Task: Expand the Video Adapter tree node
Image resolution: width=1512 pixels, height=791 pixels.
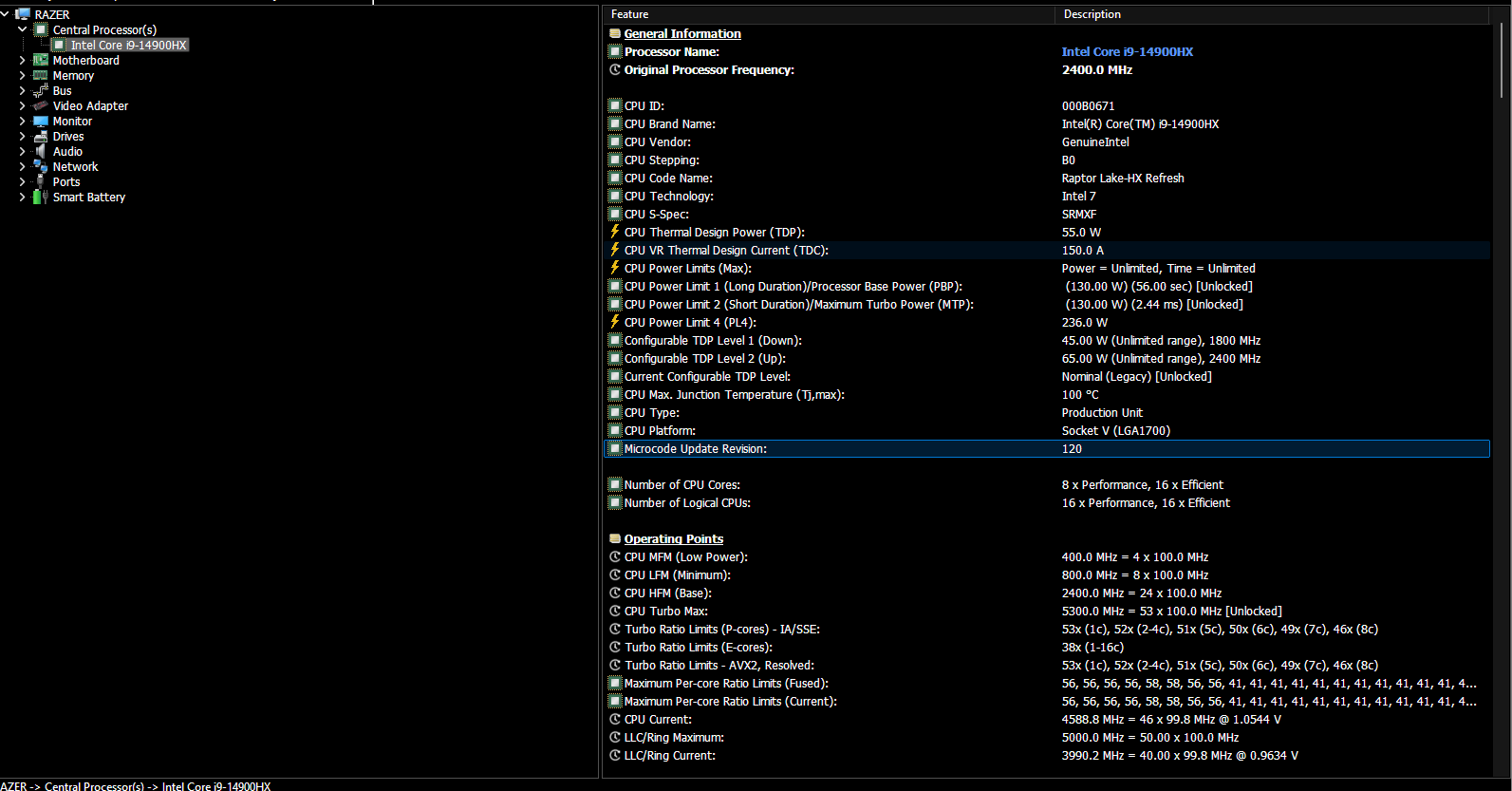Action: point(23,105)
